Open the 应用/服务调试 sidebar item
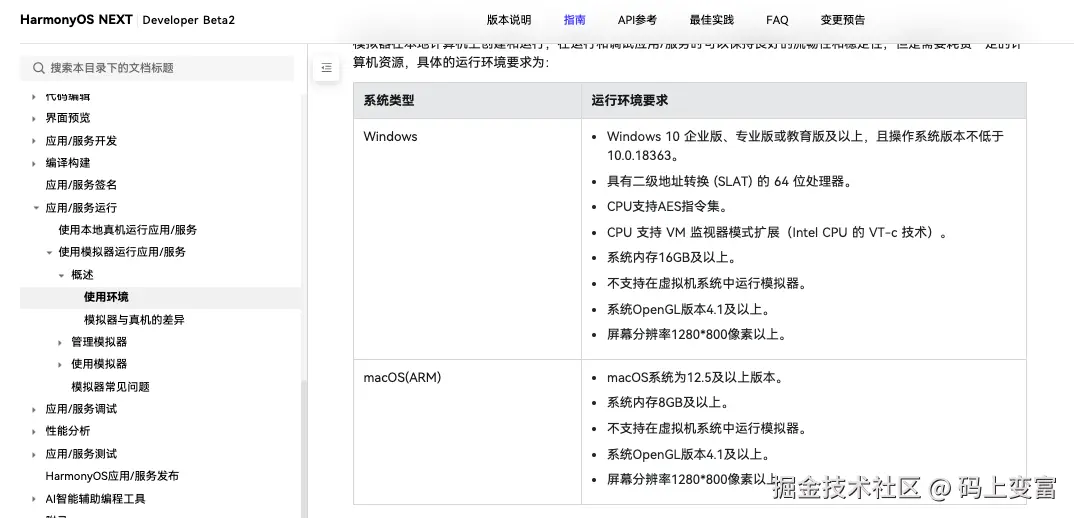 [x=81, y=409]
